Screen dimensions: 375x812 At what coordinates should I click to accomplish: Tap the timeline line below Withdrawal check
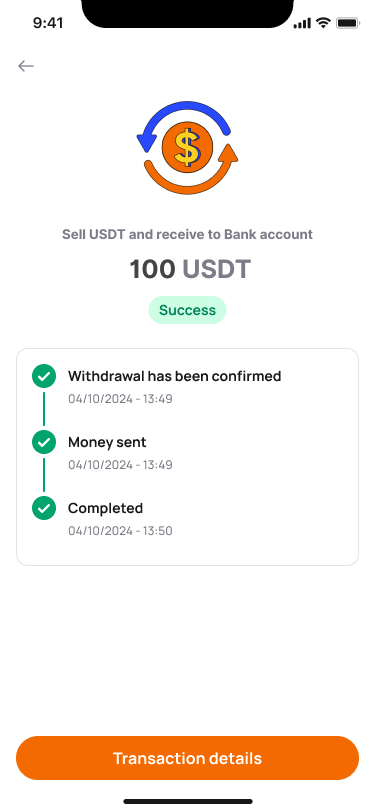point(44,409)
